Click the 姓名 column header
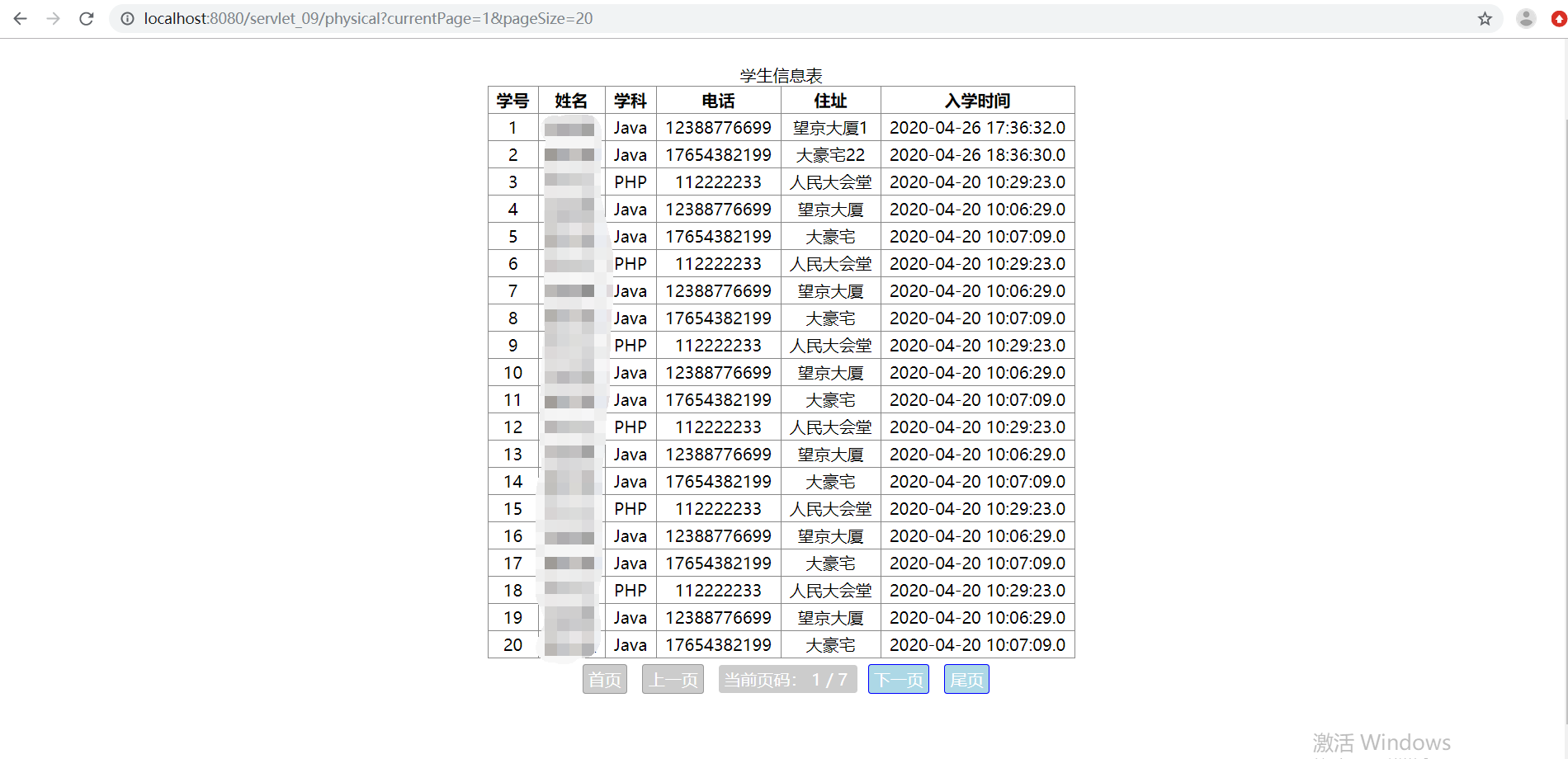 [x=572, y=101]
